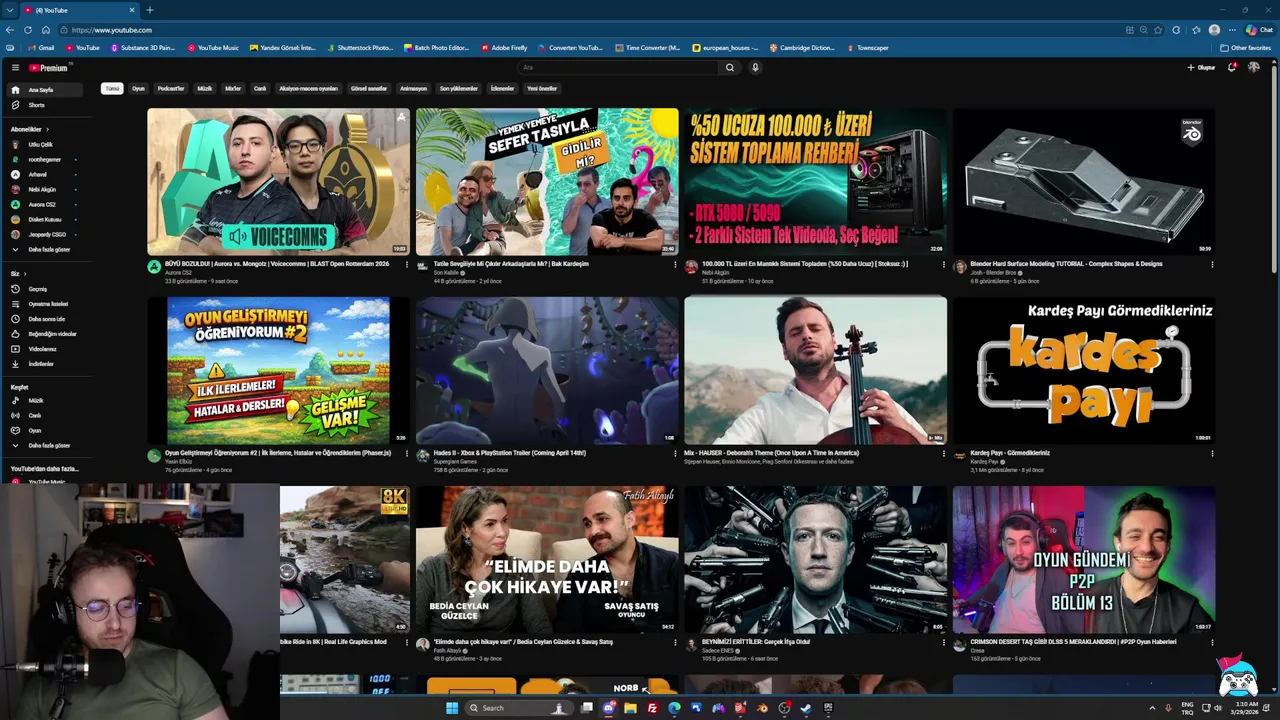Open the browser tab list dropdown
The image size is (1280, 720).
pos(10,10)
